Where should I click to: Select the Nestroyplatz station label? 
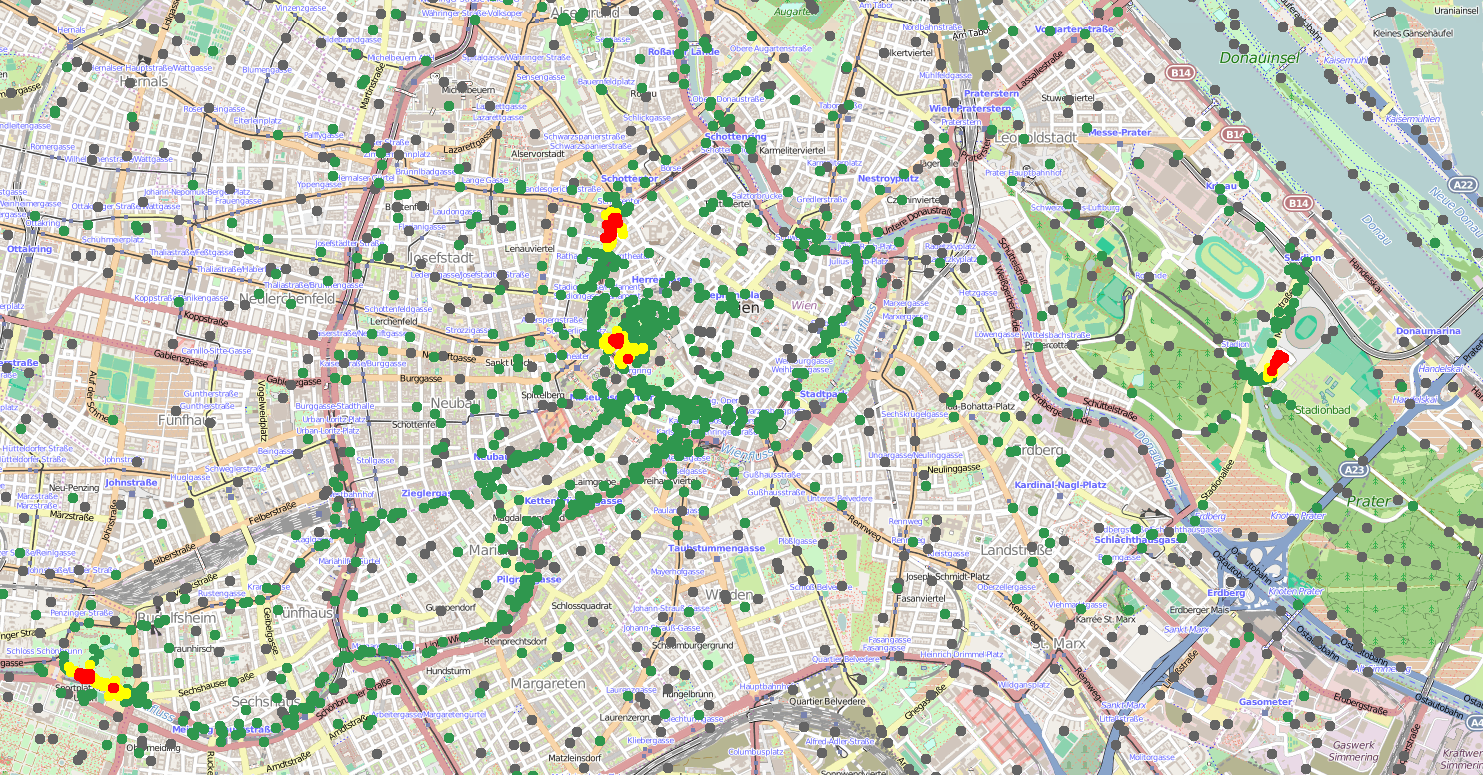click(888, 178)
